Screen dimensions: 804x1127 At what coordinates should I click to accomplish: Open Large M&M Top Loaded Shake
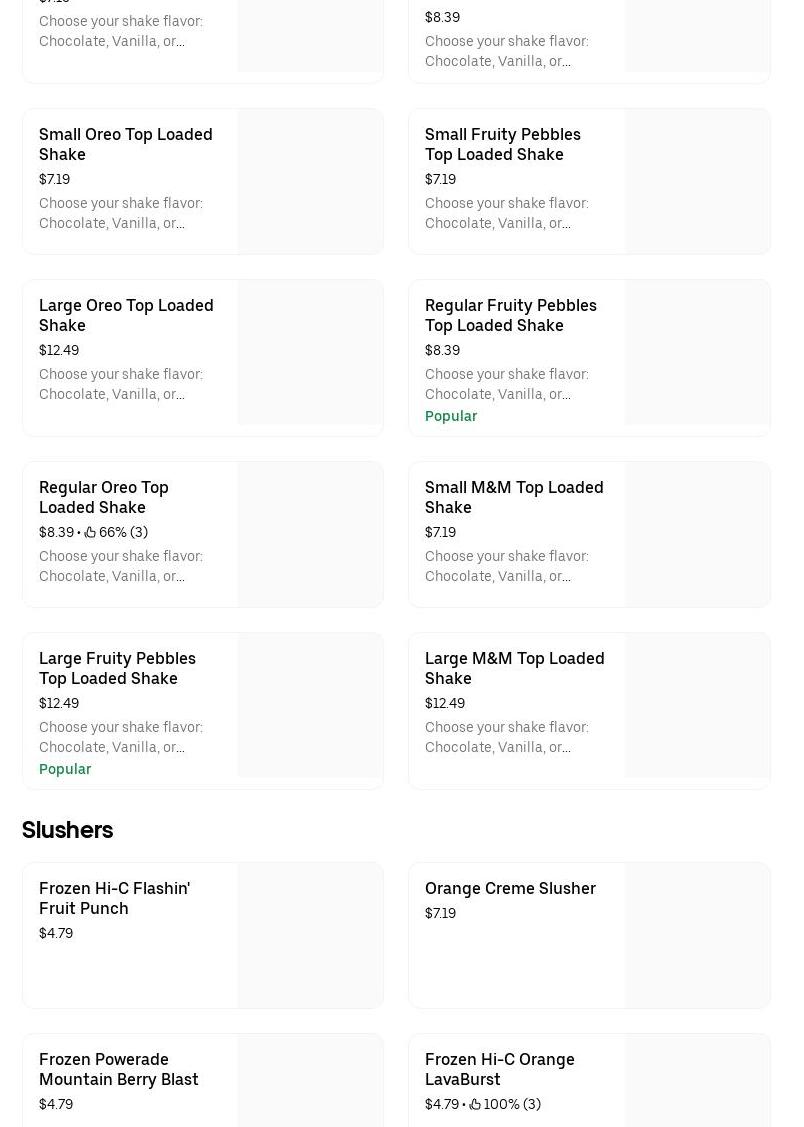click(589, 711)
